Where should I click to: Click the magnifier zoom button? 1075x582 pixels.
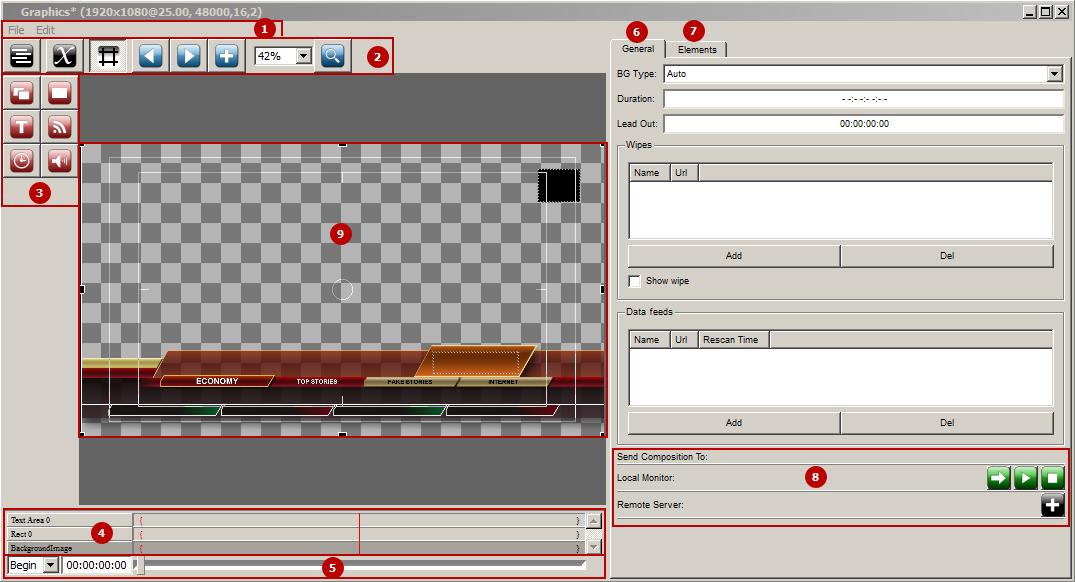pos(333,56)
